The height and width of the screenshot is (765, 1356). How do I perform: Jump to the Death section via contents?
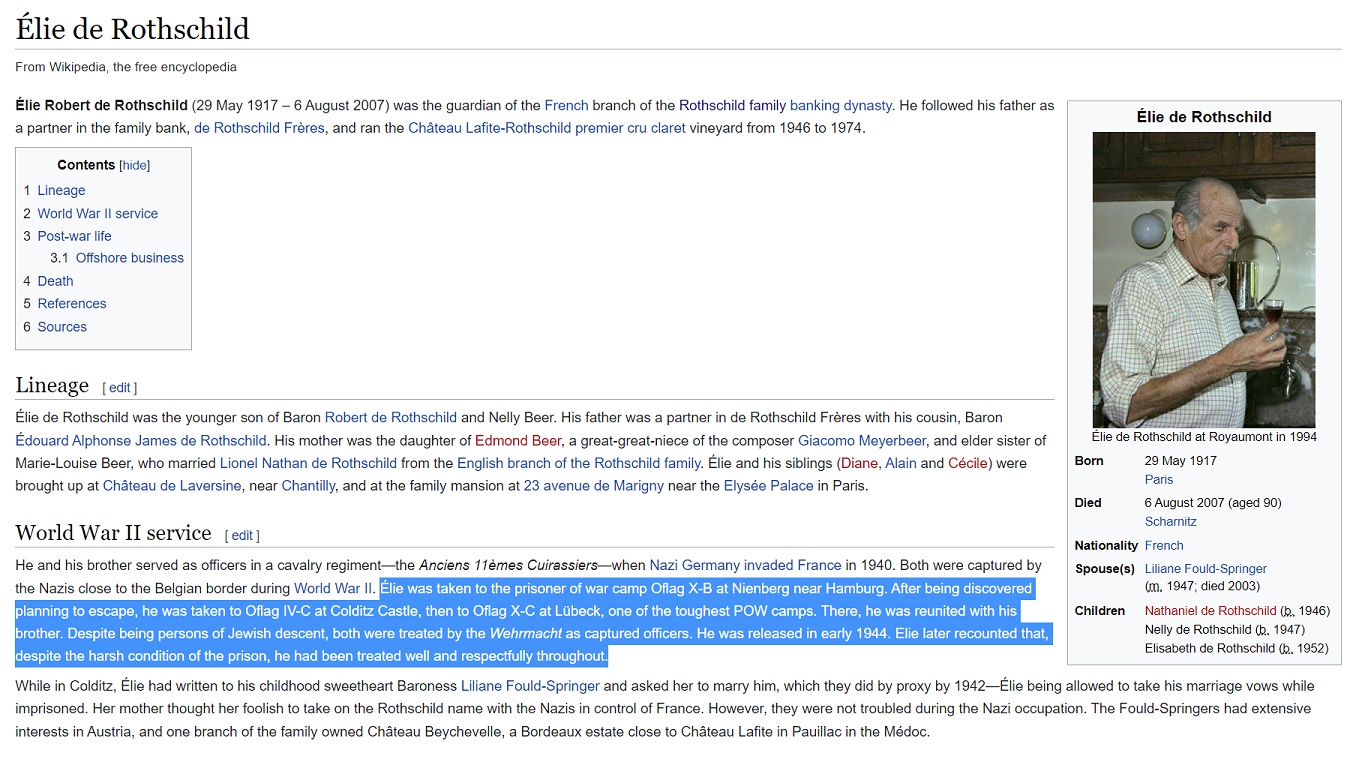point(56,281)
